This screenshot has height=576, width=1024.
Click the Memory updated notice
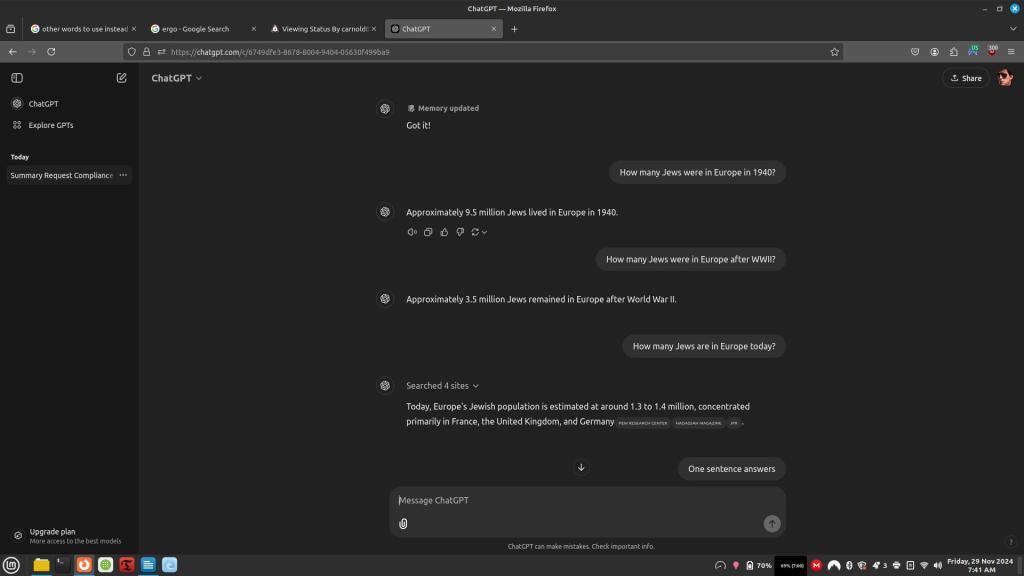[443, 108]
